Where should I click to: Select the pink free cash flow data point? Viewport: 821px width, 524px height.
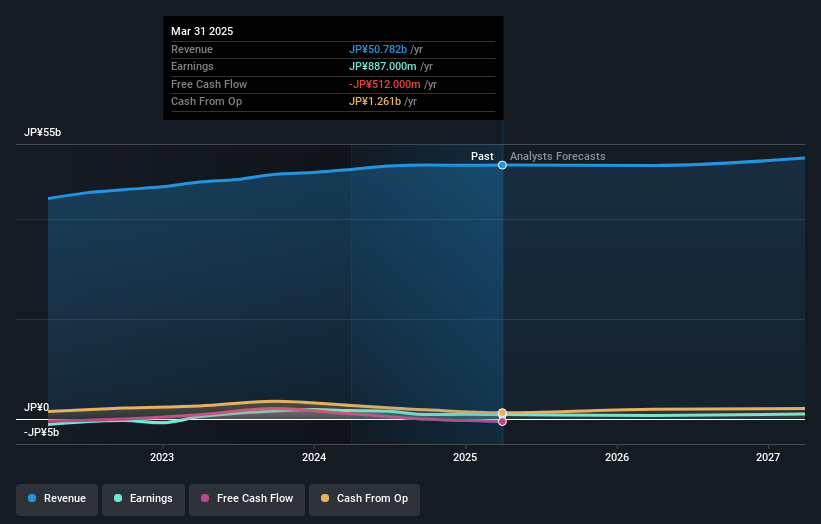coord(502,421)
